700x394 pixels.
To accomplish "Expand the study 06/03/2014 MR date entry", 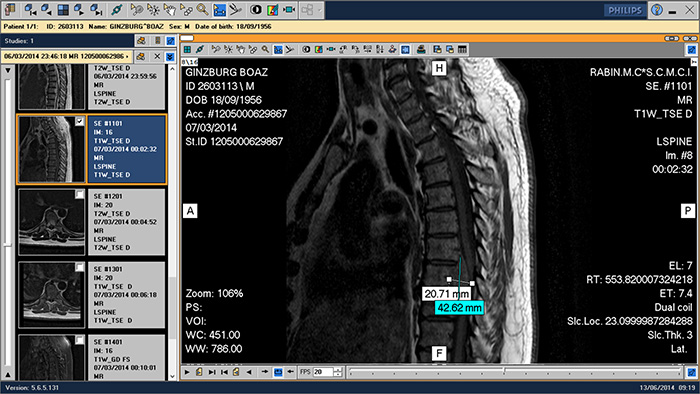I will tap(67, 56).
